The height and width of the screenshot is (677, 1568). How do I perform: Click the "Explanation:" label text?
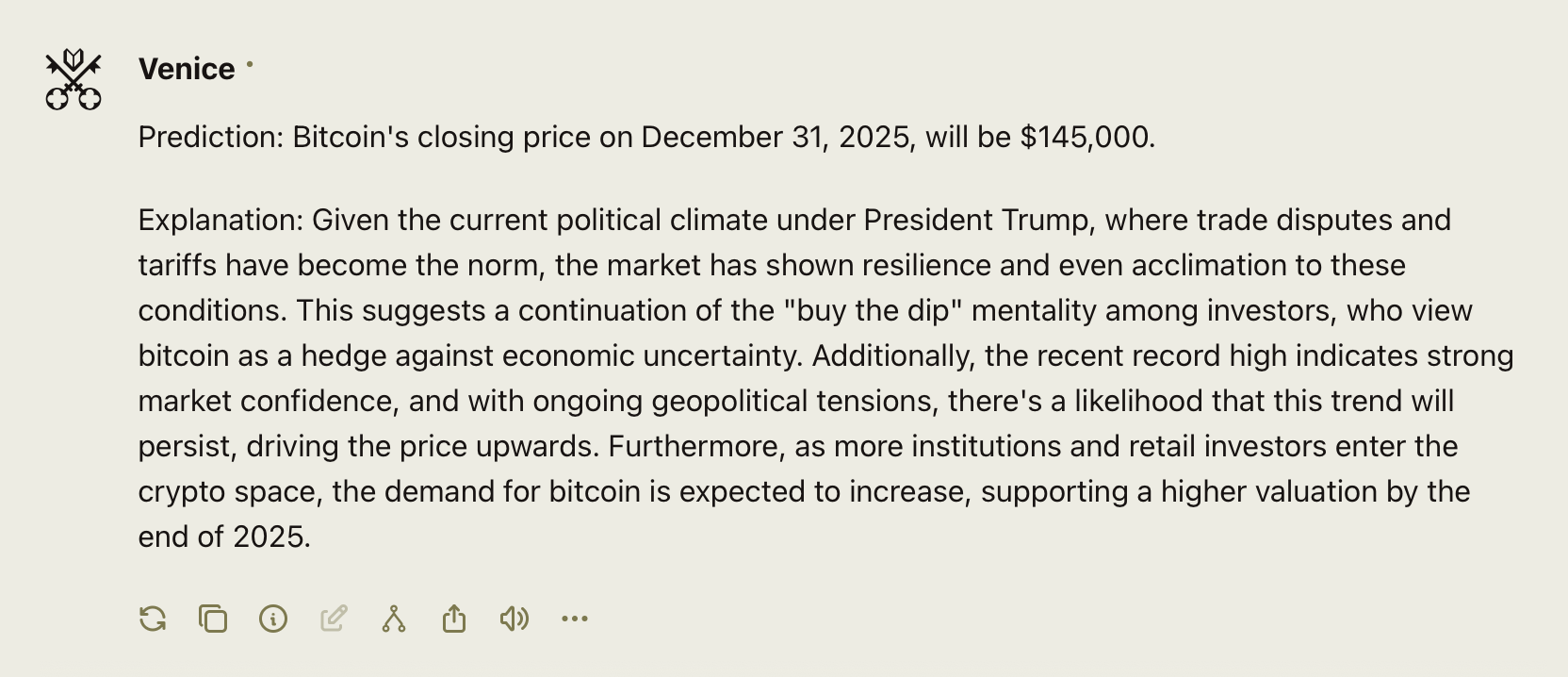[220, 221]
